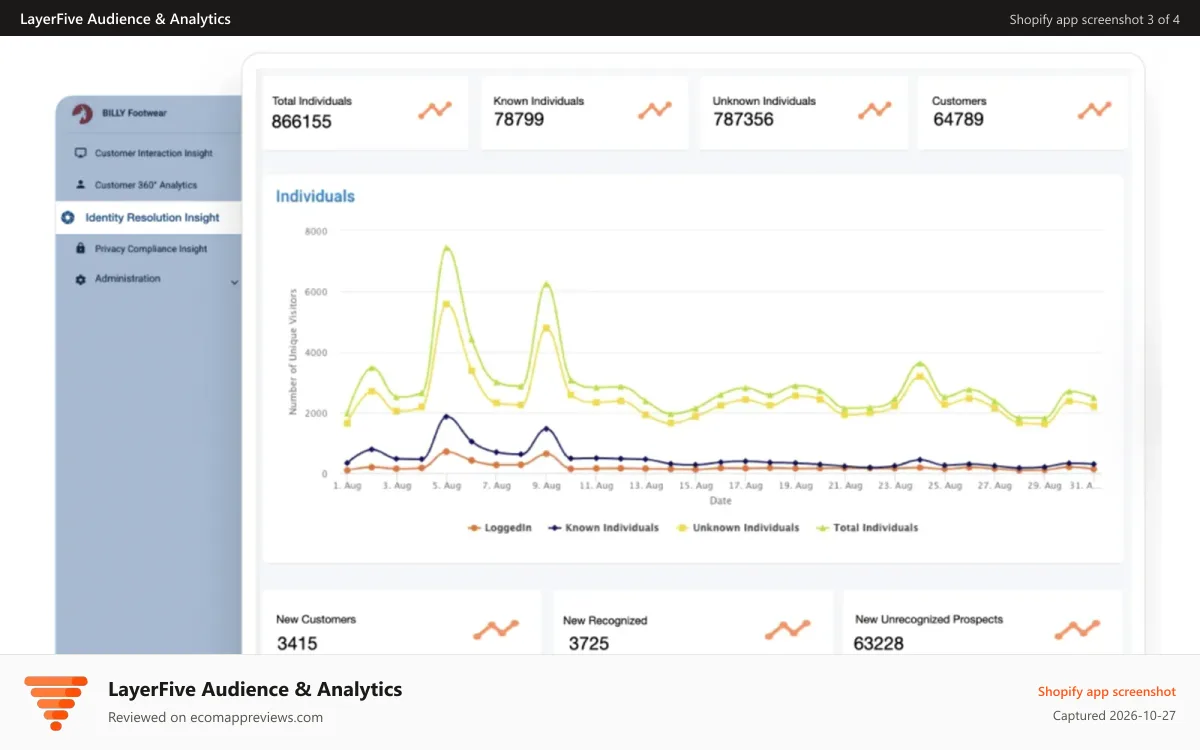Viewport: 1200px width, 750px height.
Task: Click the trend icon on Customers card
Action: [1094, 110]
